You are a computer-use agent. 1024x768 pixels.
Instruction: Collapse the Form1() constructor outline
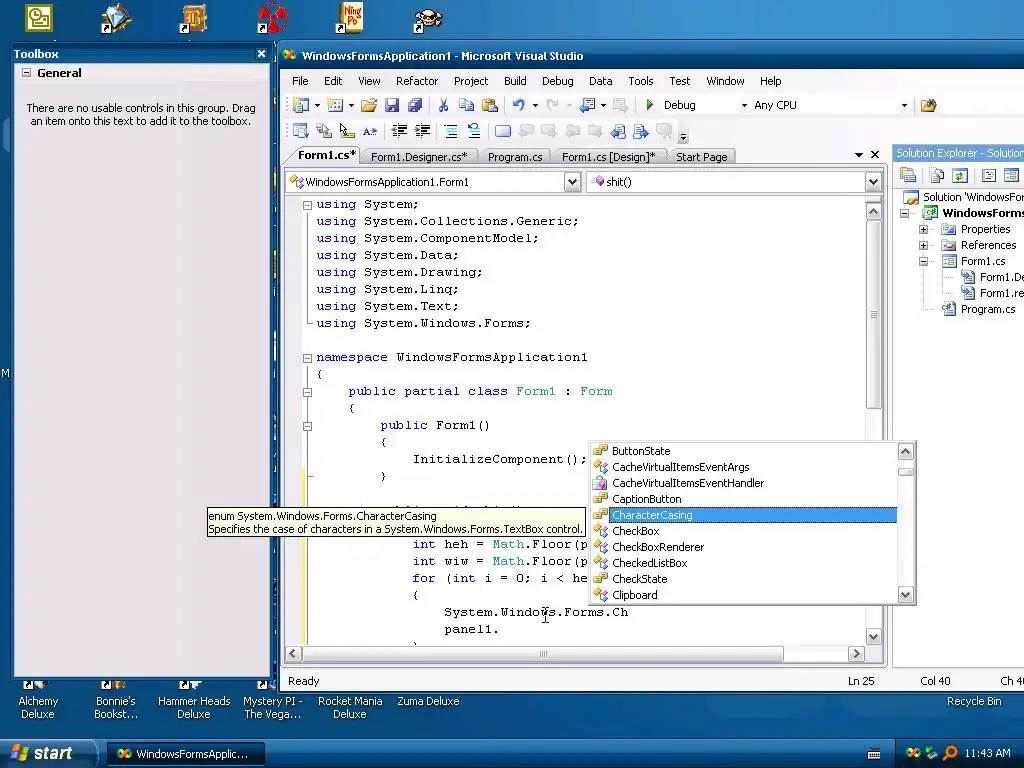(307, 426)
